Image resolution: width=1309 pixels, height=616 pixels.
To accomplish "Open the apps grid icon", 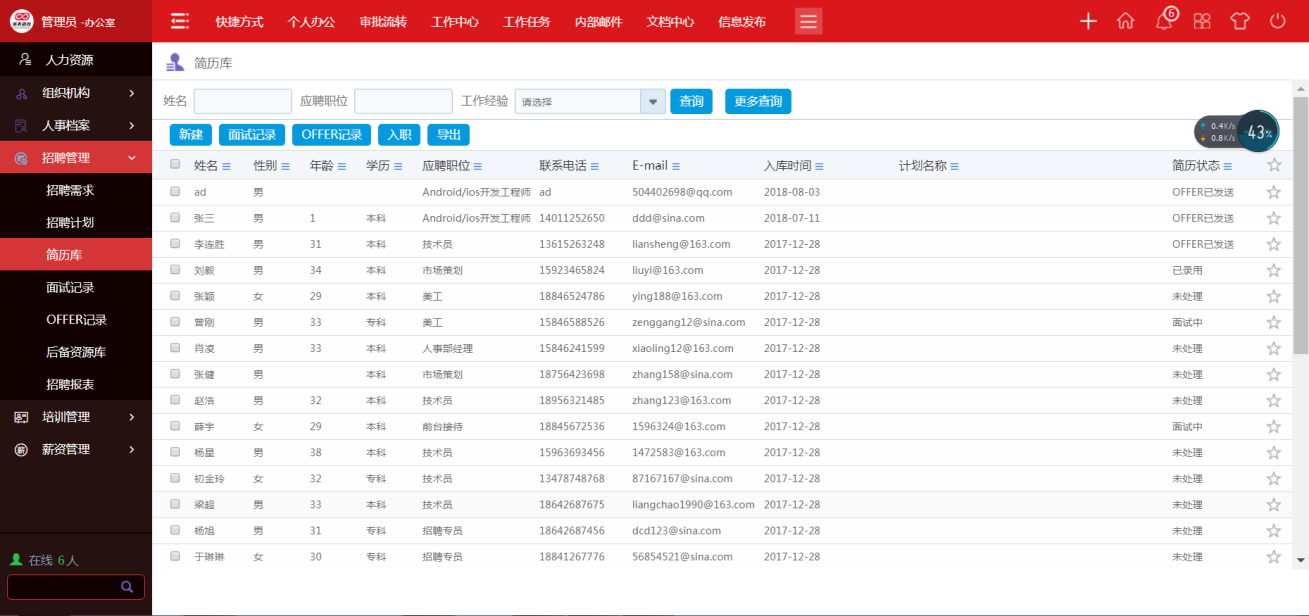I will coord(1201,19).
